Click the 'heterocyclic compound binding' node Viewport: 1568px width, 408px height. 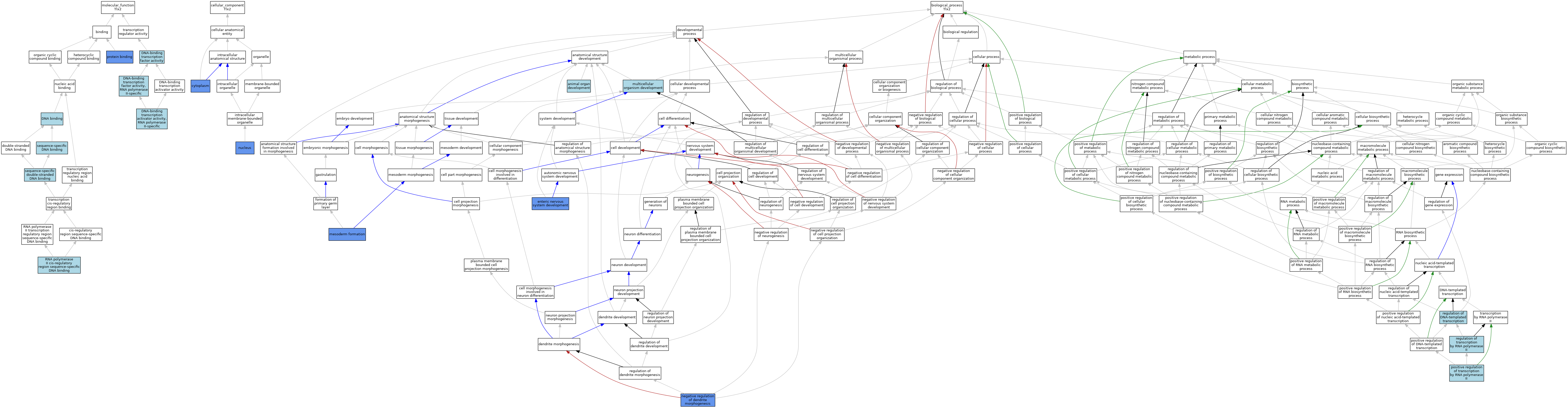(83, 57)
